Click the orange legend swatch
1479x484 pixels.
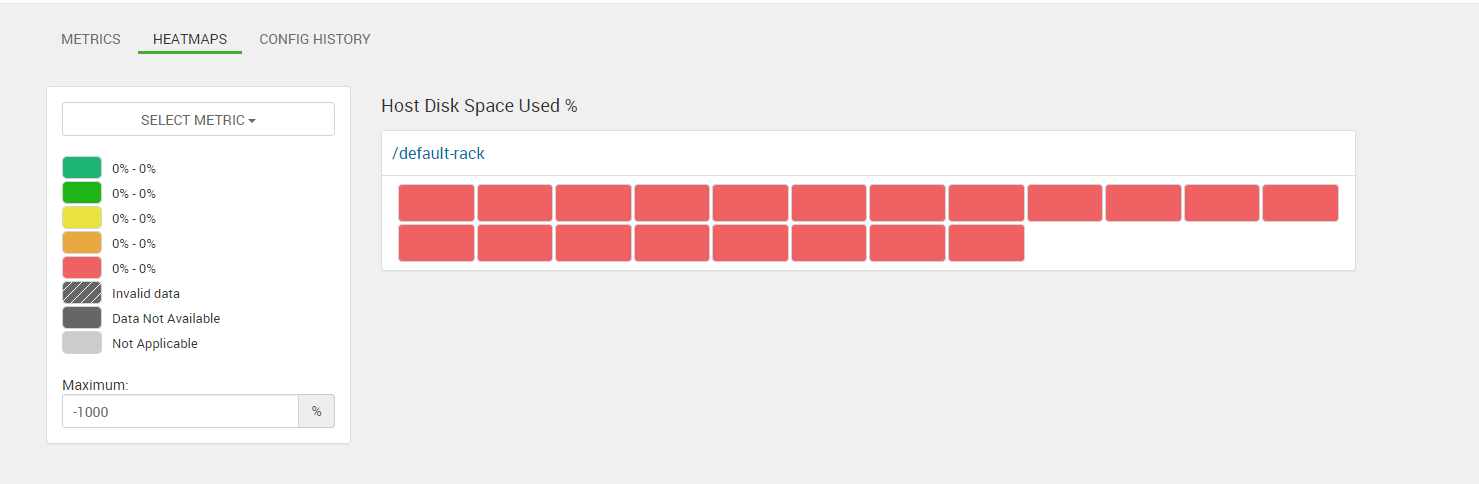tap(82, 243)
